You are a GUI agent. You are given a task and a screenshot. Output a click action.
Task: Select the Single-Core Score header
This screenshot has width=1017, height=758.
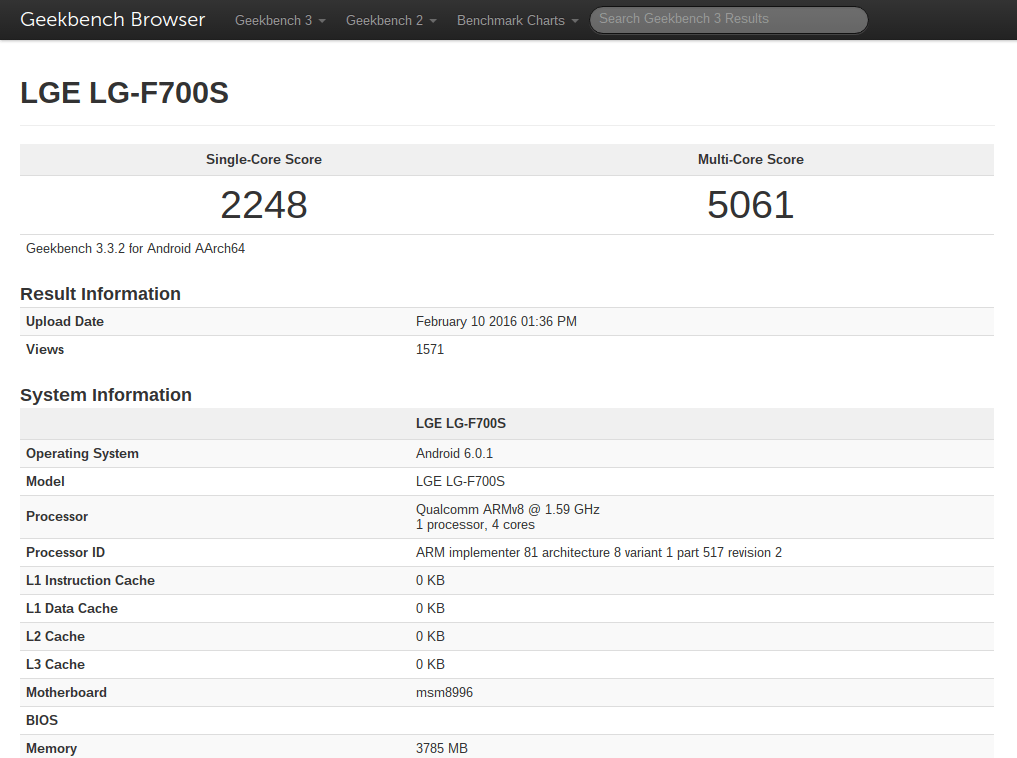click(263, 159)
